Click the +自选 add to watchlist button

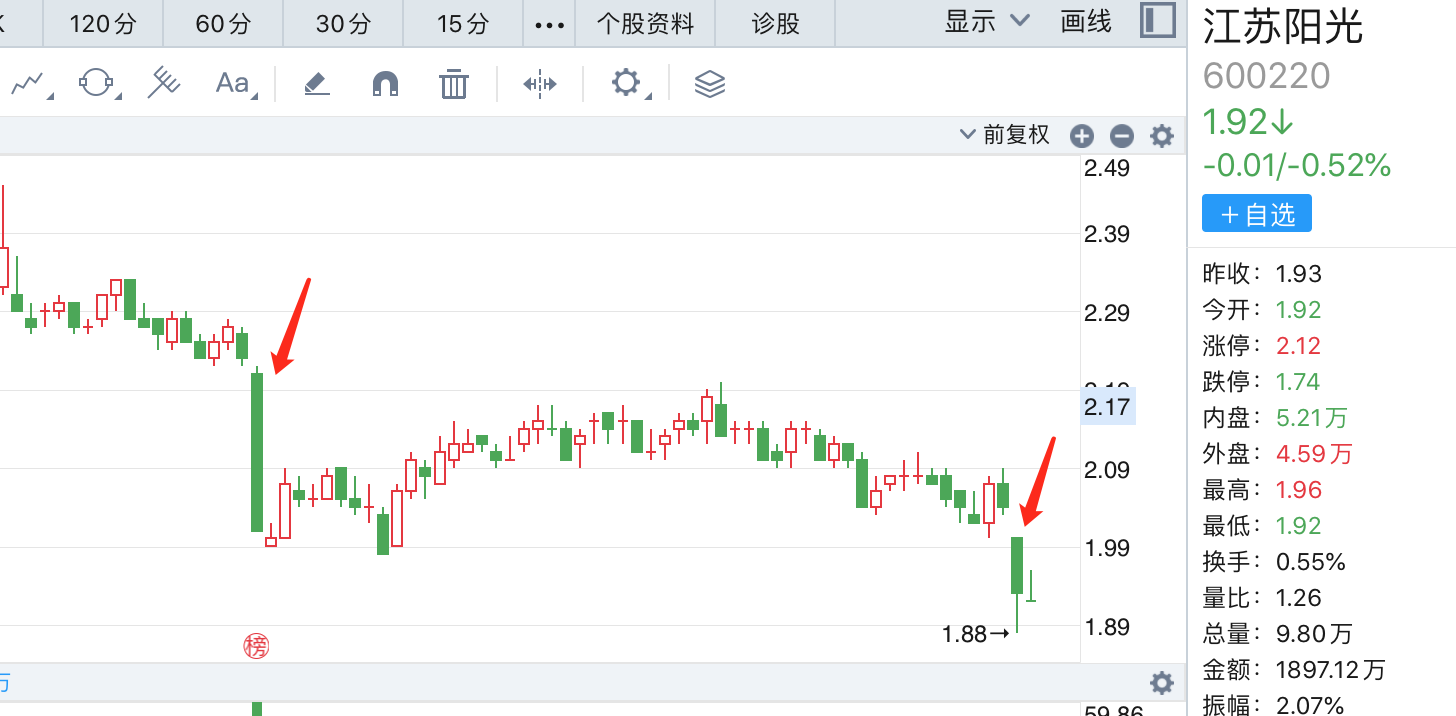1256,214
